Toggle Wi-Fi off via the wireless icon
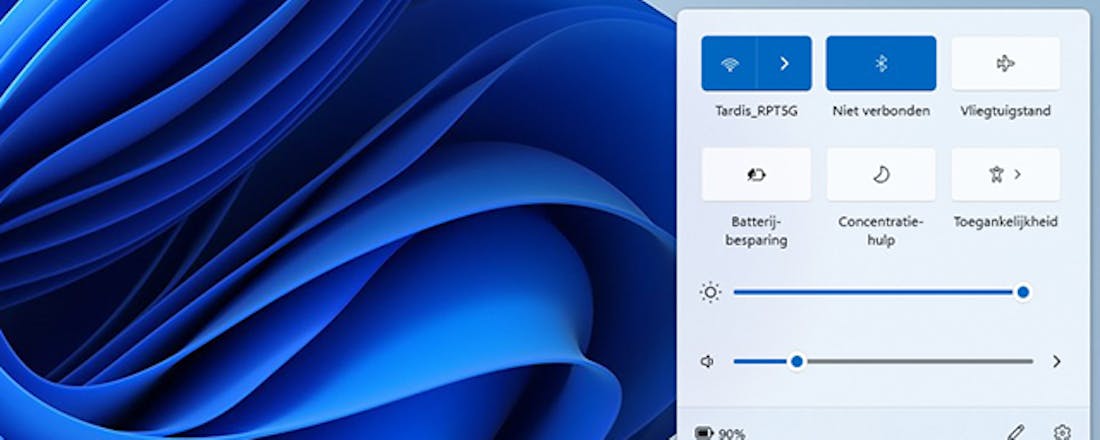 729,64
